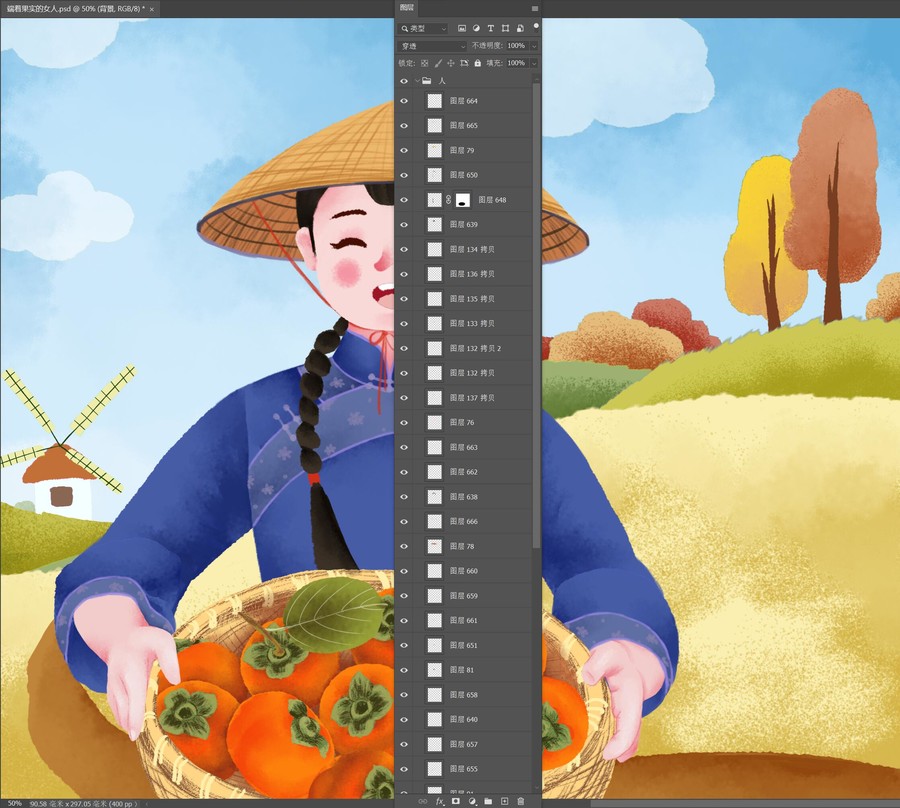Viewport: 900px width, 808px height.
Task: Collapse the 人 layer group
Action: tap(417, 81)
